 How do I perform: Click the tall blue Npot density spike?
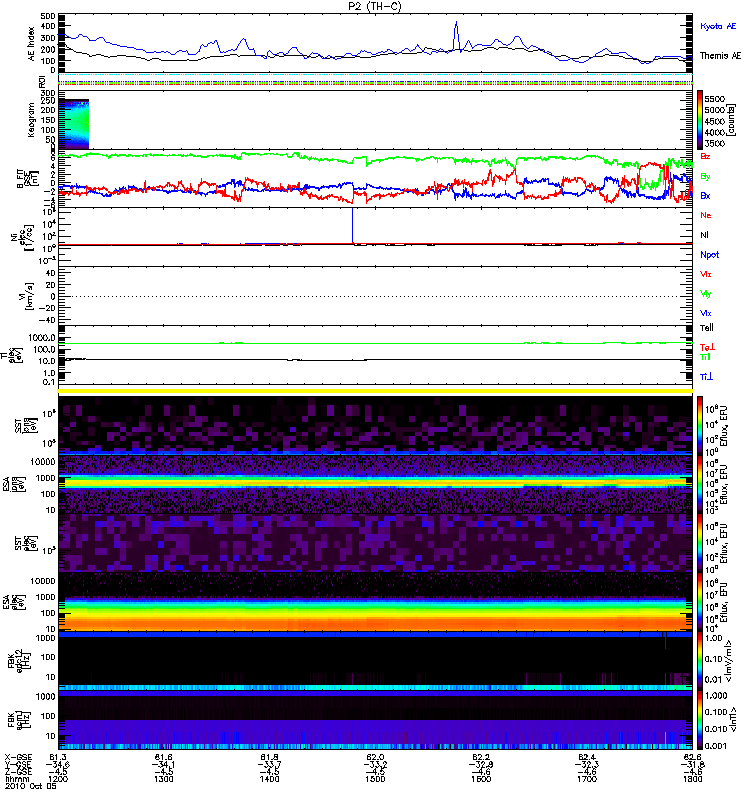[x=352, y=225]
